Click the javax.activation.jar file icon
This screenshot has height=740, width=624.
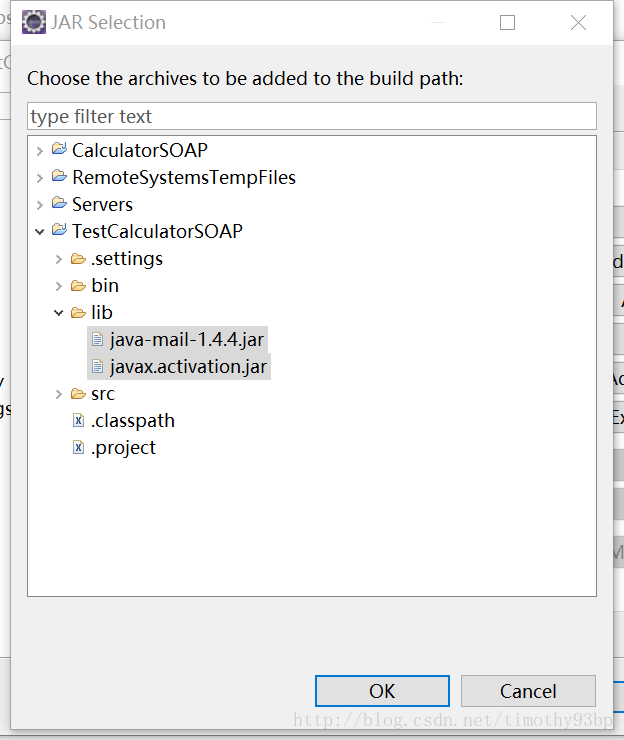[x=97, y=366]
